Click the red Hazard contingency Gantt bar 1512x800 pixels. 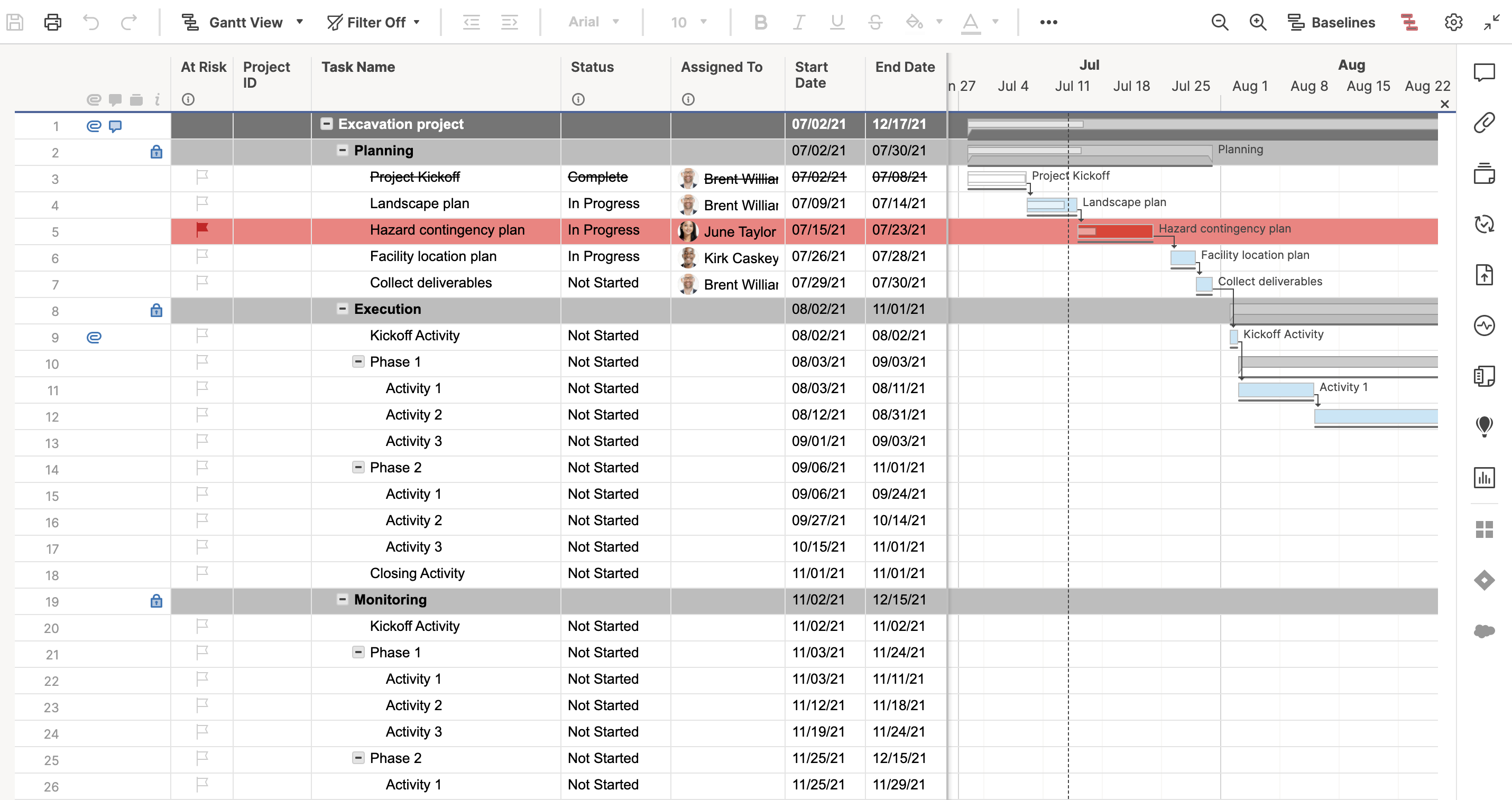[x=1121, y=231]
